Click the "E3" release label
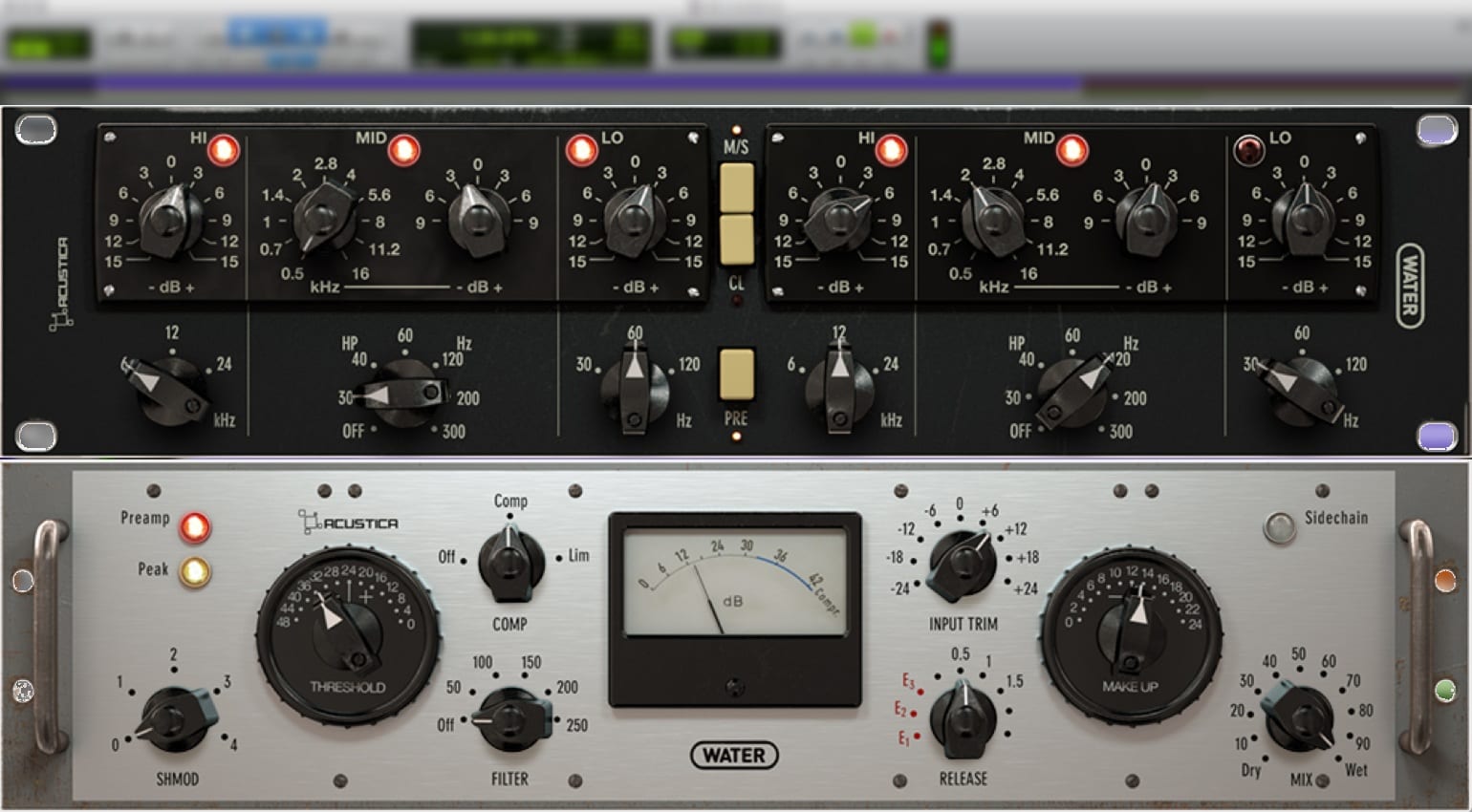The image size is (1472, 812). [x=908, y=681]
